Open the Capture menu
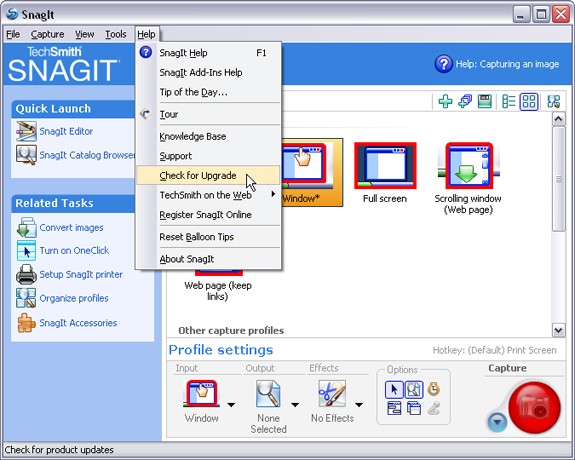Image resolution: width=575 pixels, height=460 pixels. point(48,34)
